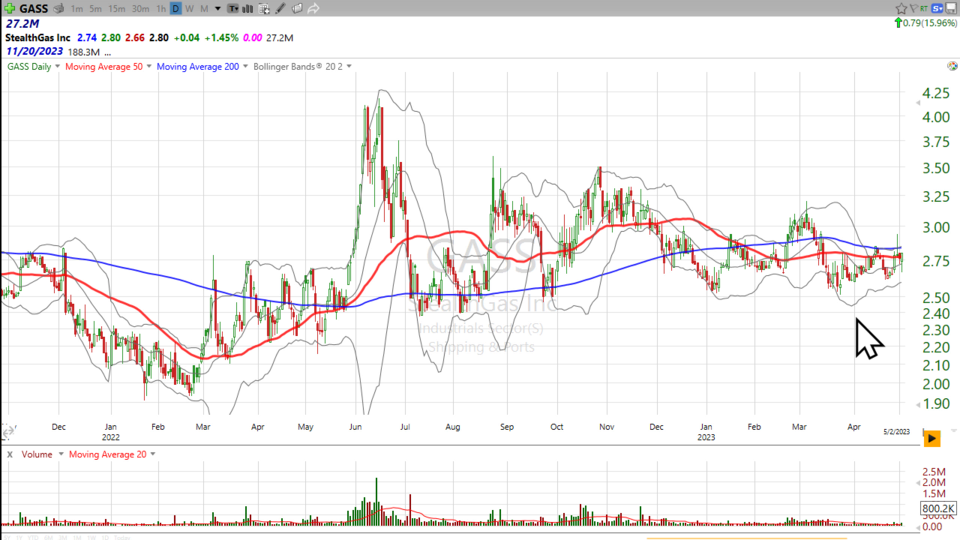Switch to the 30m time frame
The image size is (960, 540).
tap(140, 9)
